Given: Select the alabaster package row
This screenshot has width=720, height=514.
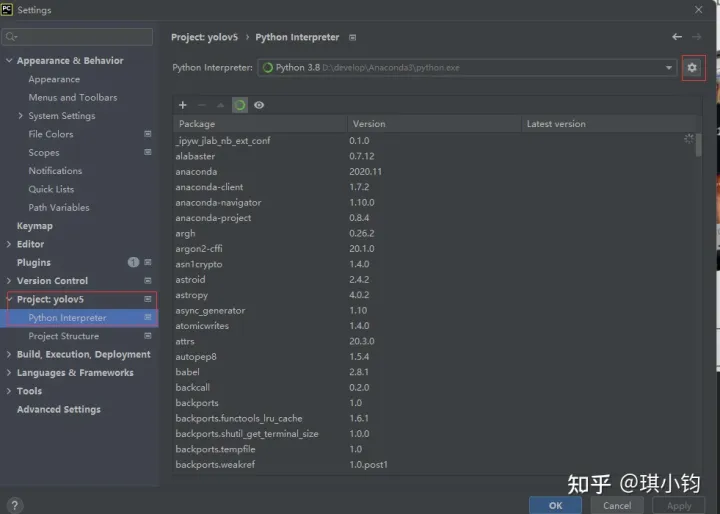Looking at the screenshot, I should pos(434,156).
